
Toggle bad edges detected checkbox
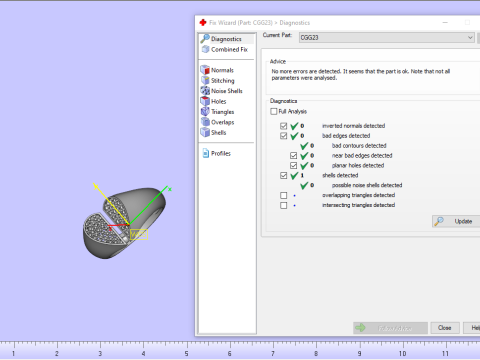(284, 136)
